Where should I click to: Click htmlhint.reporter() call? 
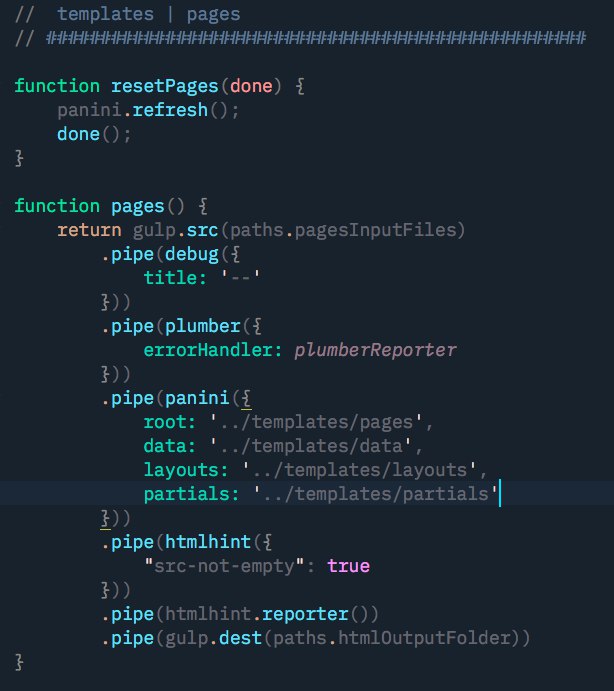tap(271, 614)
